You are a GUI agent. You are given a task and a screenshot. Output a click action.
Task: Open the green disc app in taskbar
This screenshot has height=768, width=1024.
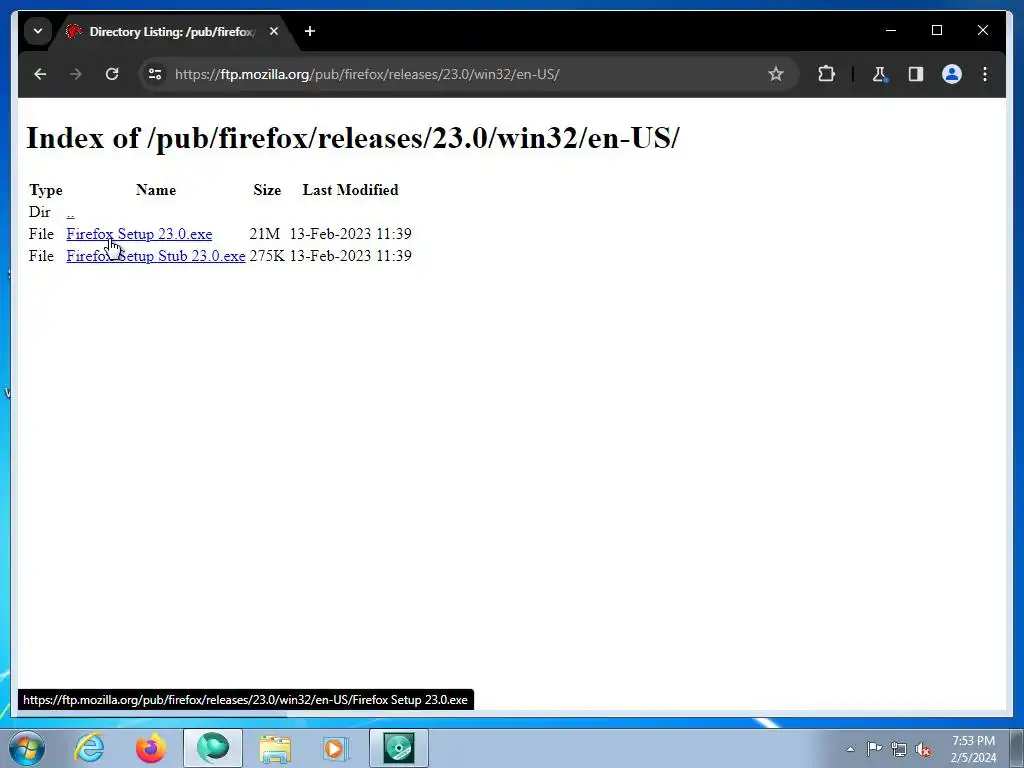[x=399, y=748]
